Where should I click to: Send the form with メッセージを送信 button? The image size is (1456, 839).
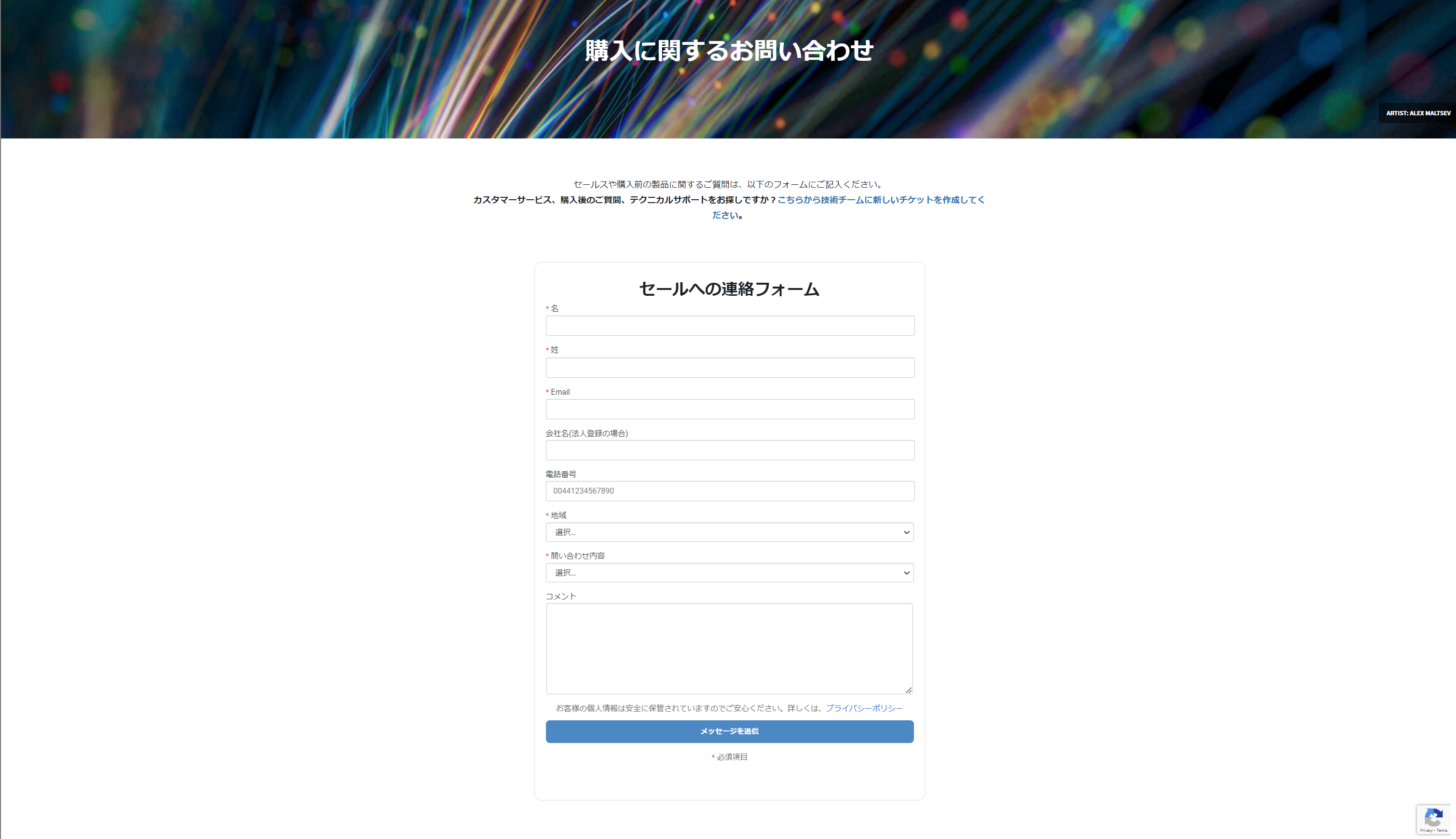coord(729,731)
